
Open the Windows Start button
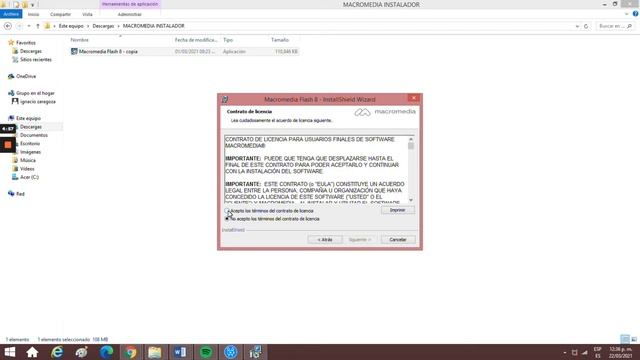pyautogui.click(x=9, y=352)
